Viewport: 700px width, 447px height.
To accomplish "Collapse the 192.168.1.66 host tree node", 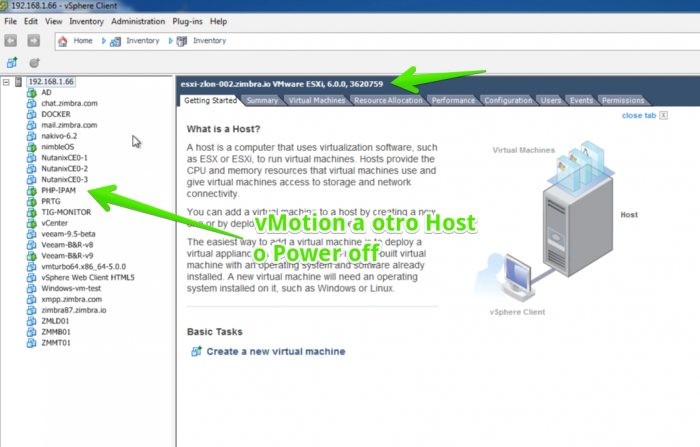I will coord(6,82).
